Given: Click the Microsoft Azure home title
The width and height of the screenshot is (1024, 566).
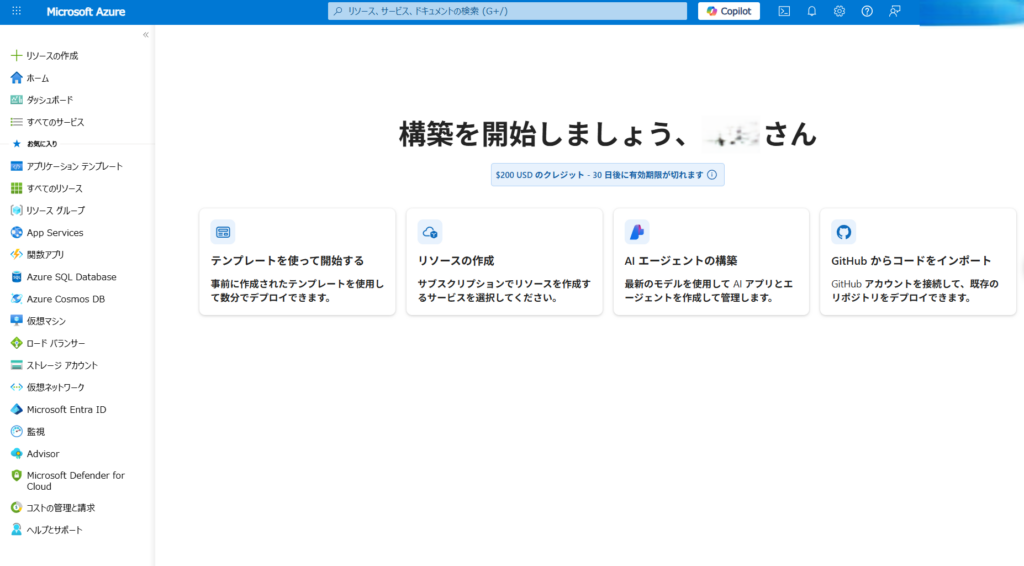Looking at the screenshot, I should tap(86, 12).
